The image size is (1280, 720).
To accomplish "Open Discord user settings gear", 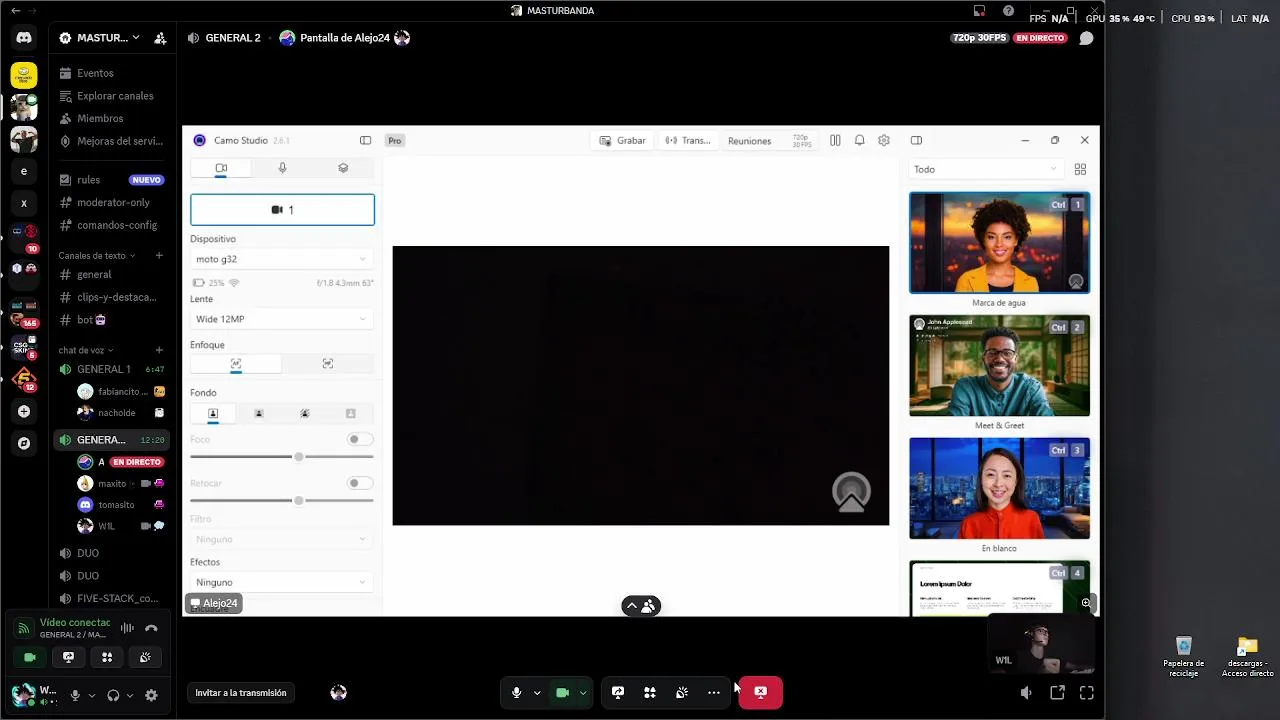I will click(151, 695).
